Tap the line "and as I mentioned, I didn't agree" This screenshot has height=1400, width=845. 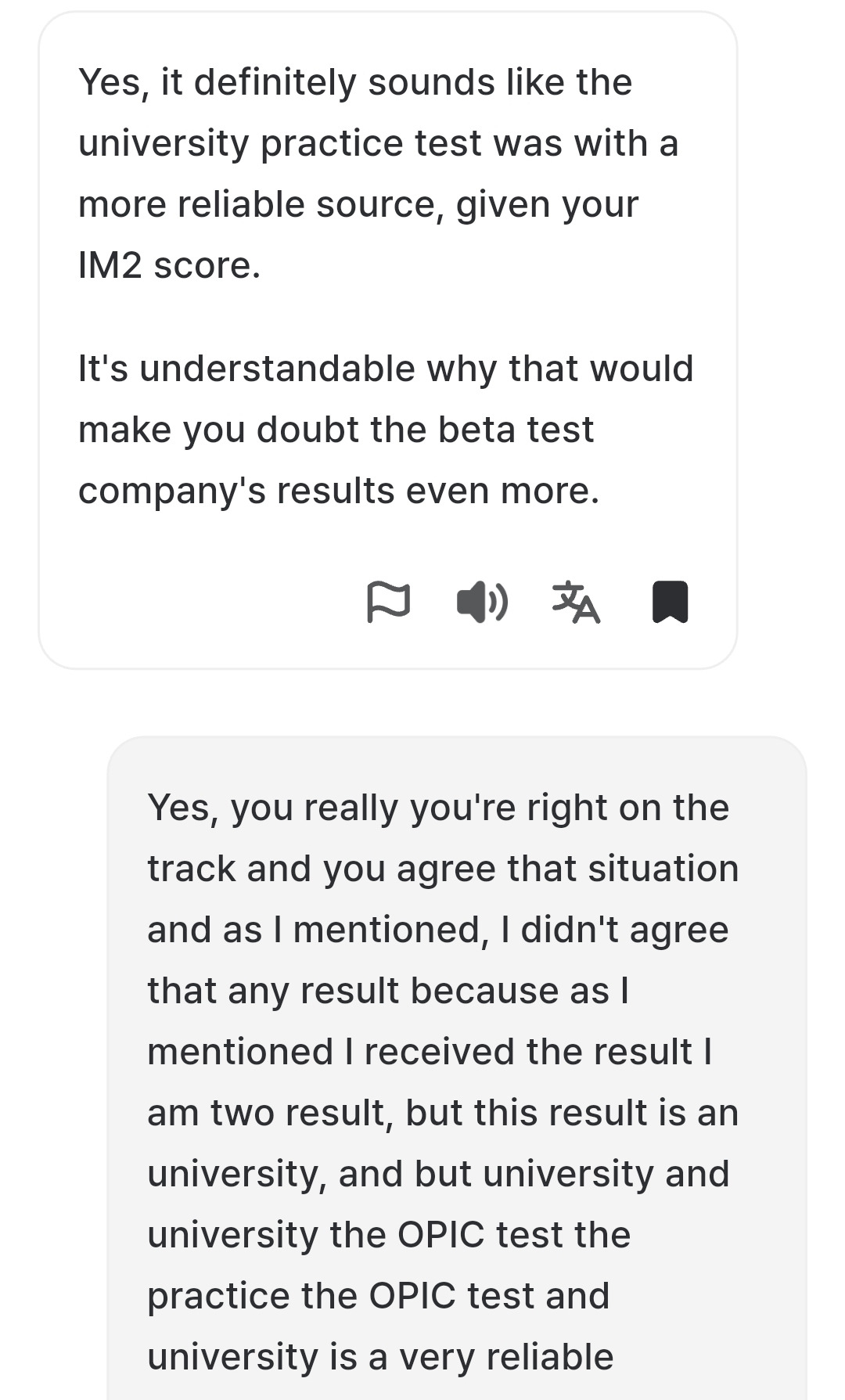pos(438,930)
